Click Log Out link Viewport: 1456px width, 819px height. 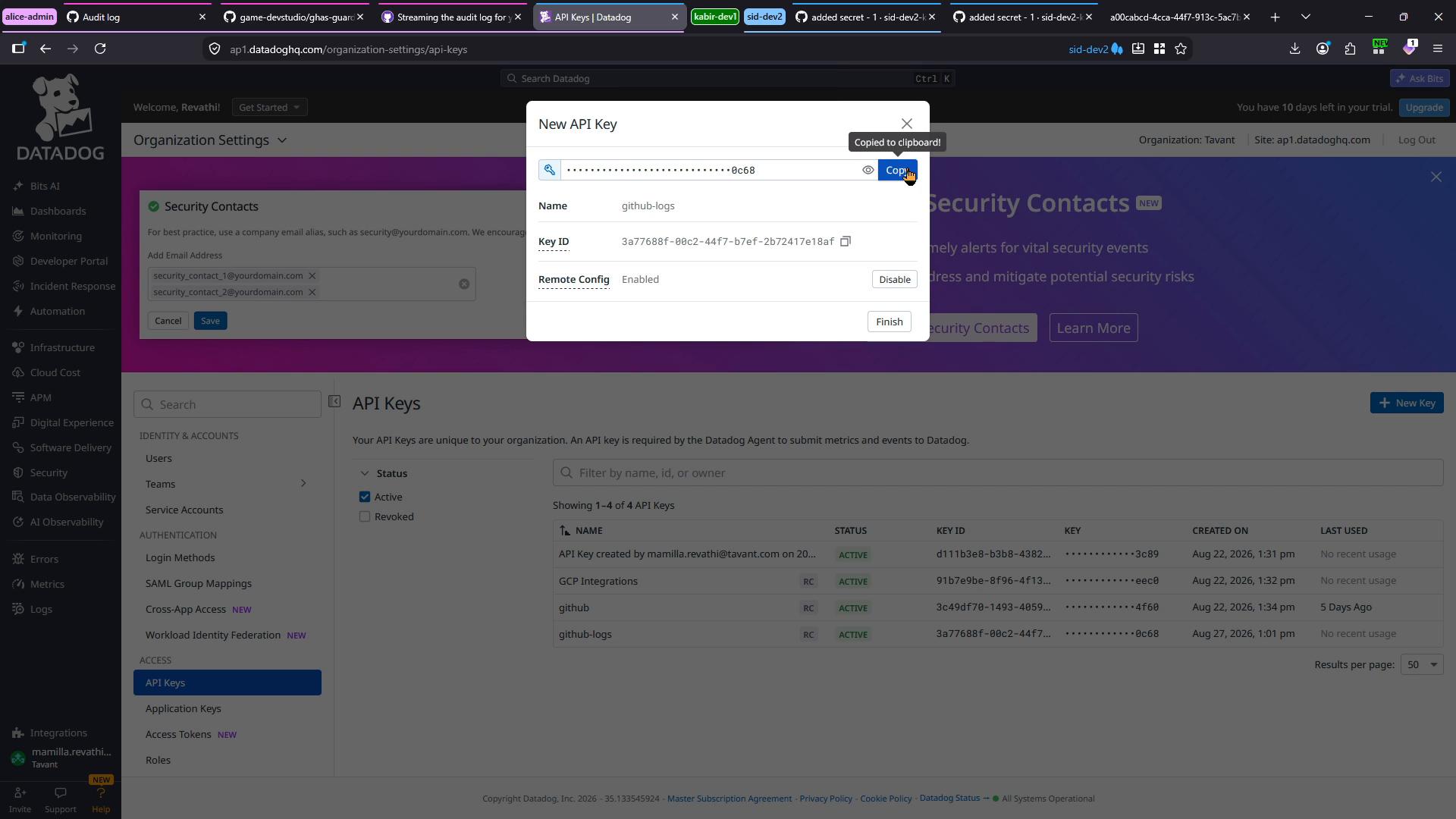[x=1416, y=140]
